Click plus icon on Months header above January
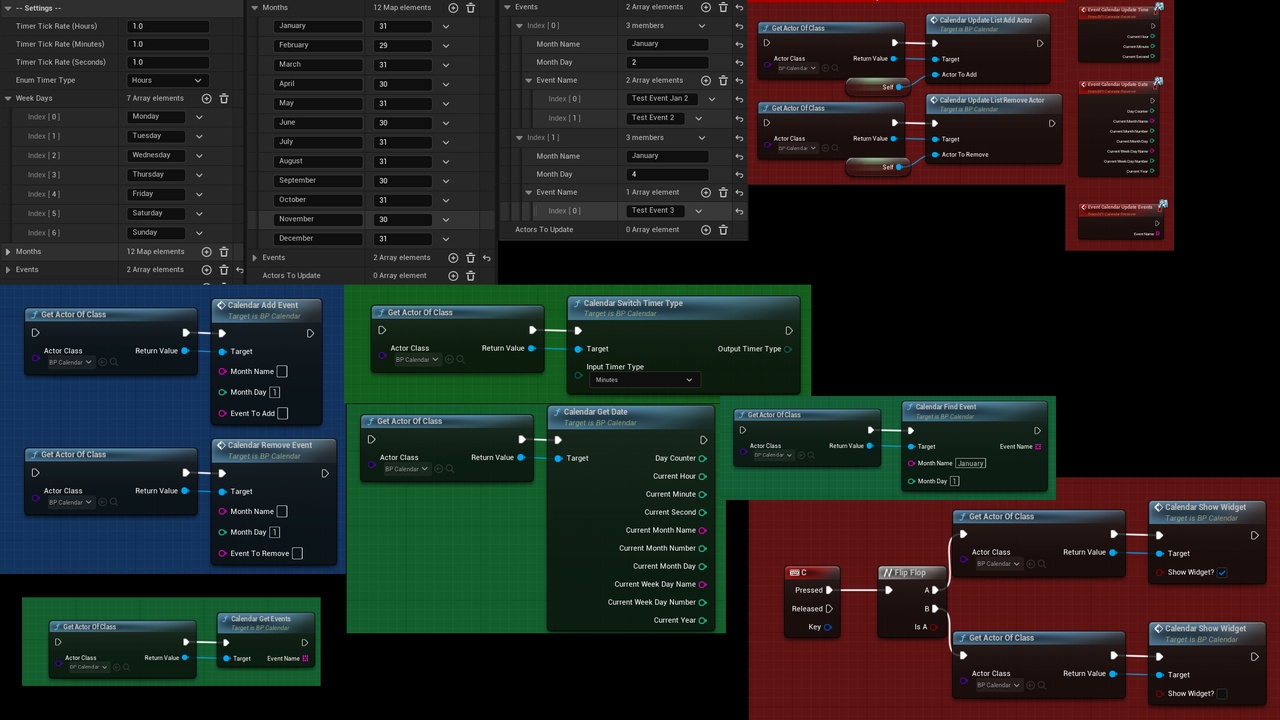The width and height of the screenshot is (1280, 720). 454,7
